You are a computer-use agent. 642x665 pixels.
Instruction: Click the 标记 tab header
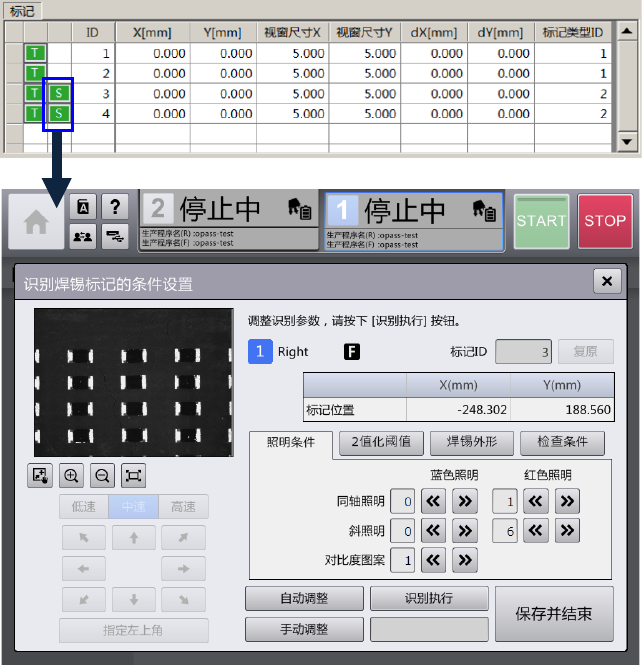22,11
